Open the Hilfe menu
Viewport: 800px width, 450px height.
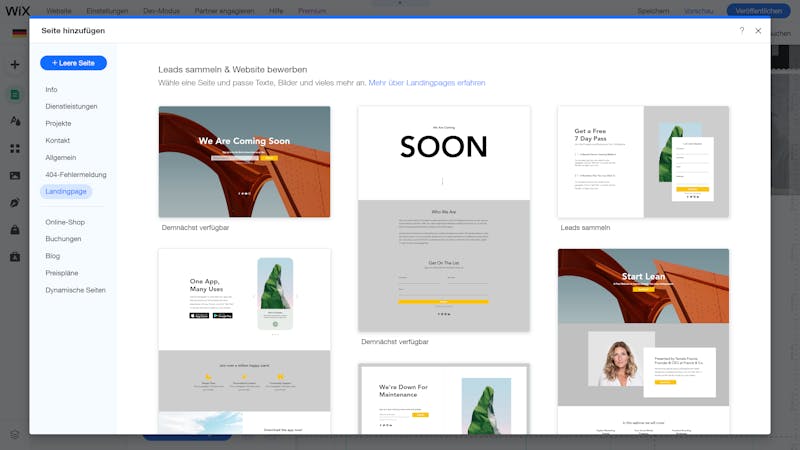(276, 11)
